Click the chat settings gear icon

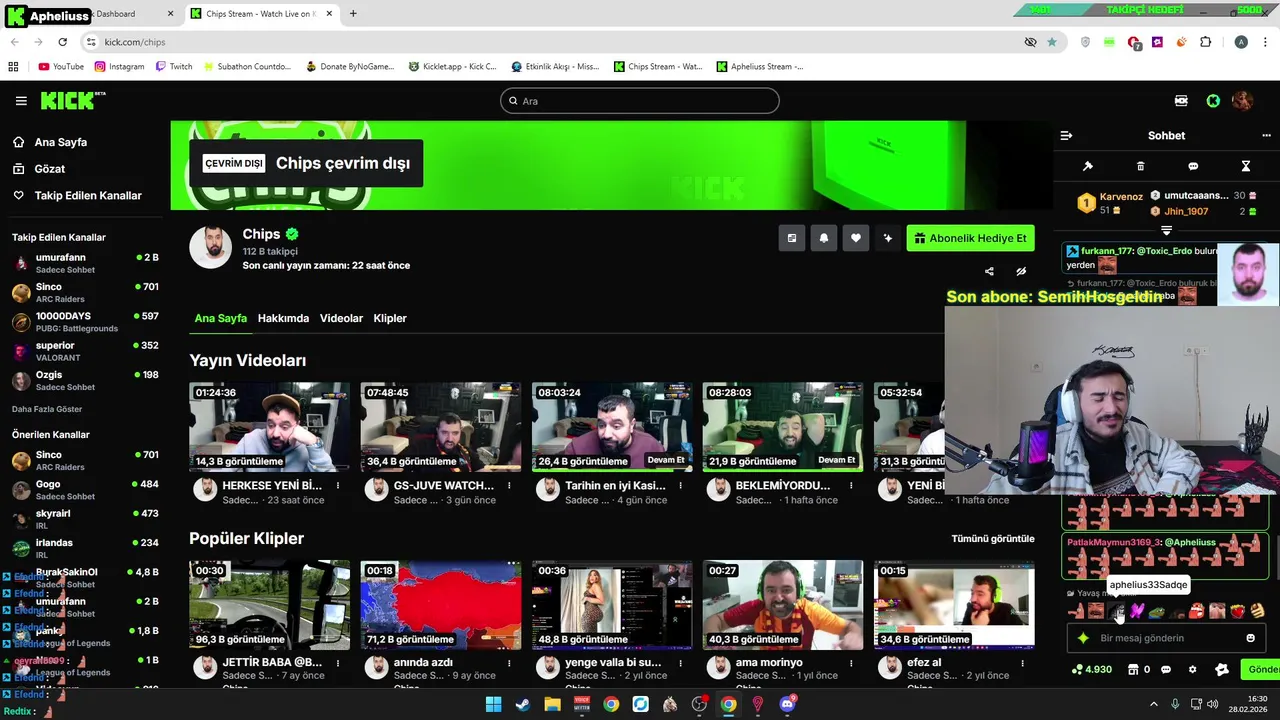[1192, 670]
